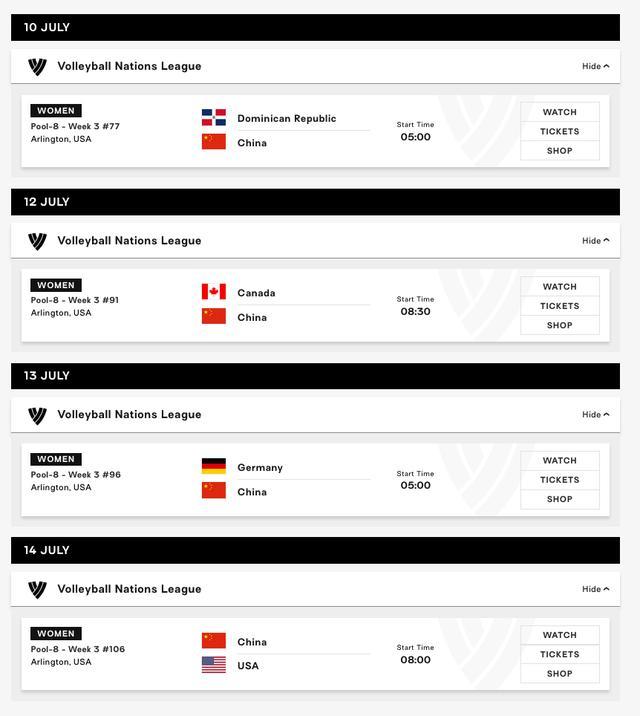Open the Germany team link

[260, 468]
